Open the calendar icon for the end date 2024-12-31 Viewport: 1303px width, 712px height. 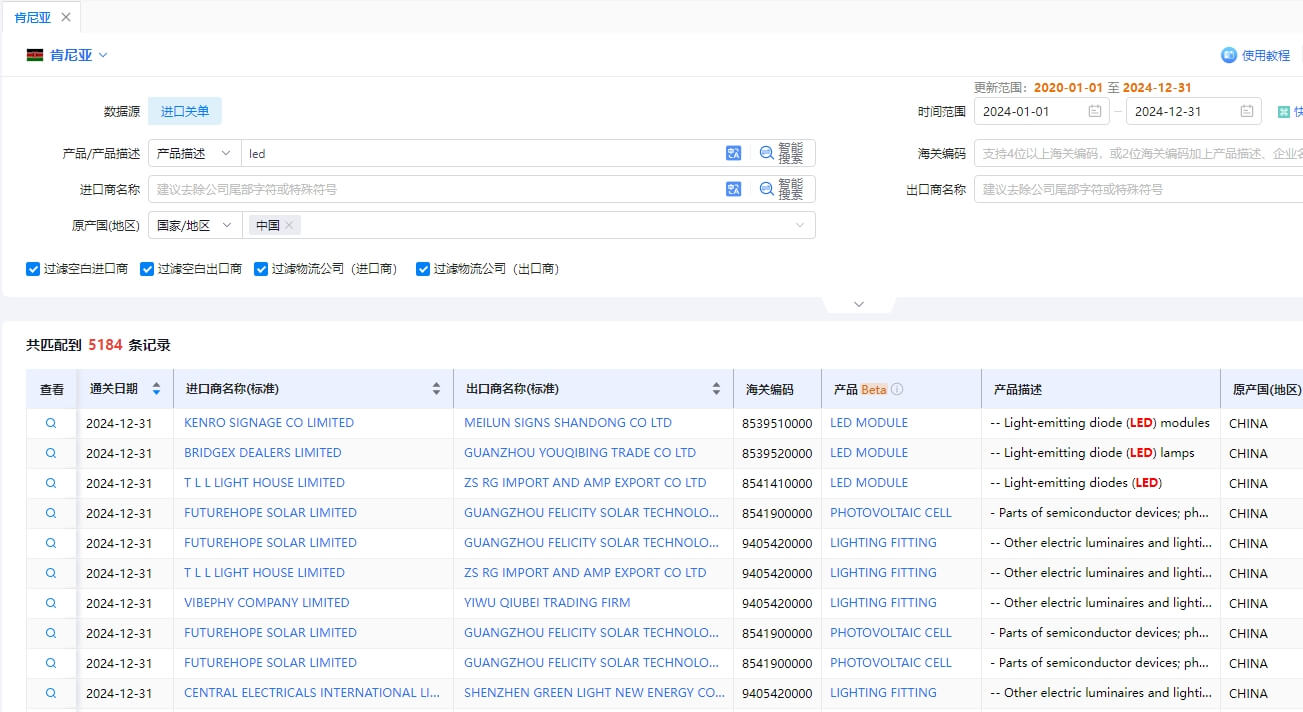click(1247, 111)
